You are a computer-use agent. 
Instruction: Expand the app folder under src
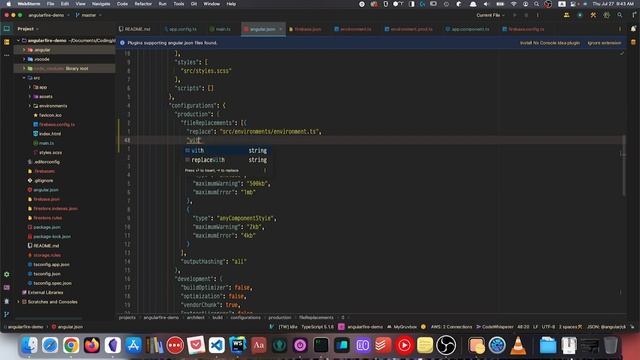coord(30,87)
